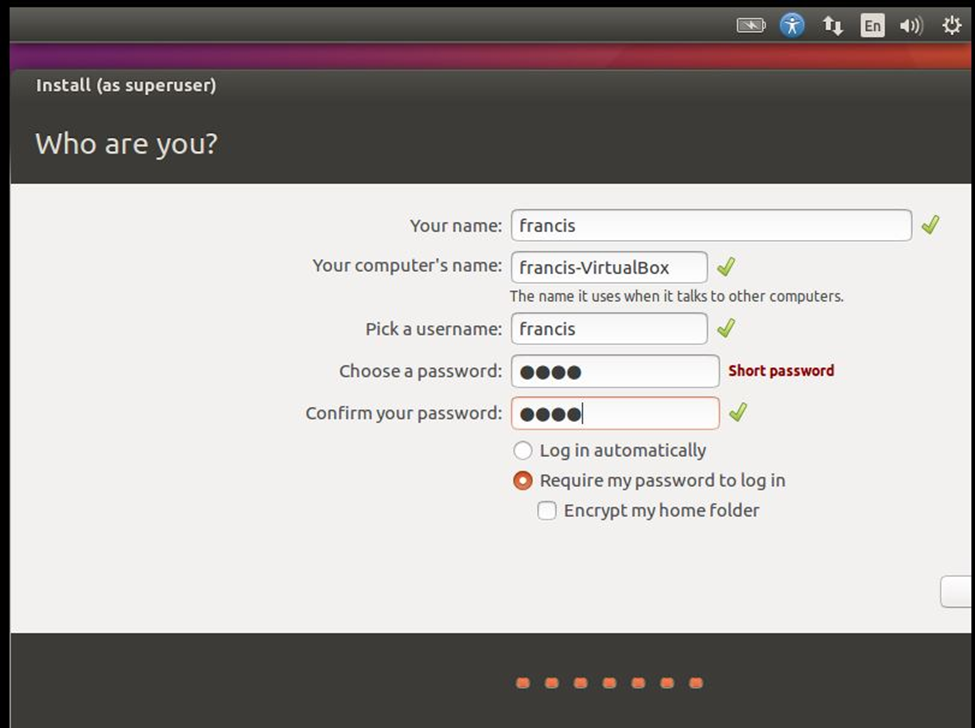Image resolution: width=975 pixels, height=728 pixels.
Task: Open the accessibility menu icon
Action: pos(792,25)
